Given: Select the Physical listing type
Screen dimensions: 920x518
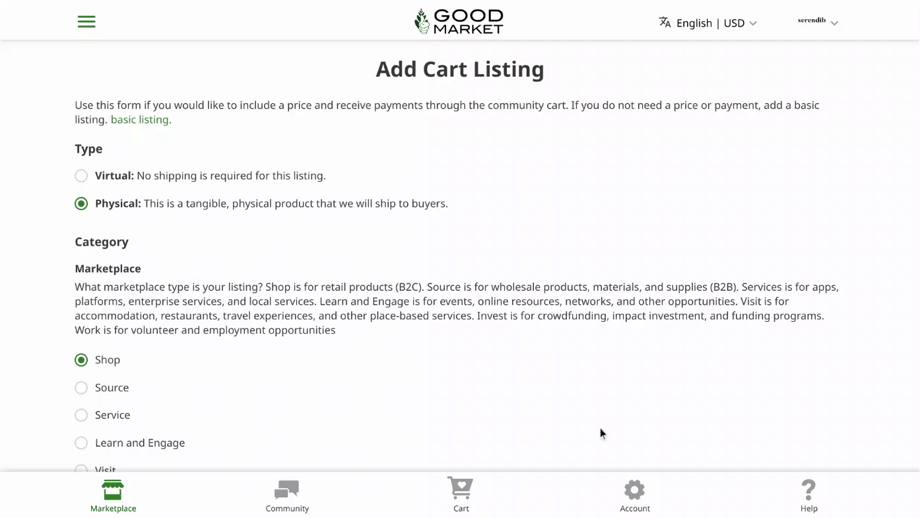Looking at the screenshot, I should 81,204.
